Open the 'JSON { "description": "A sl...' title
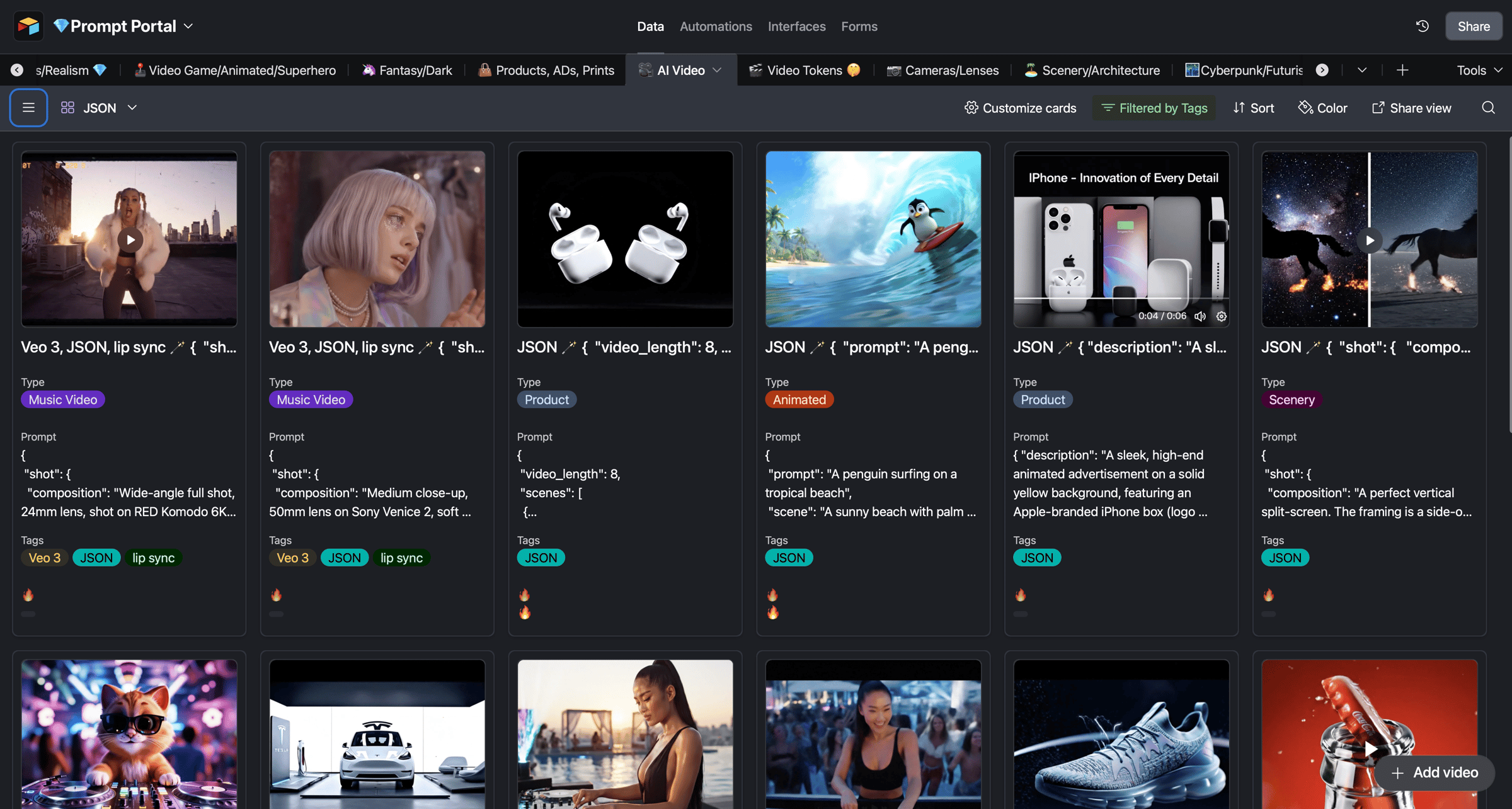Viewport: 1512px width, 809px height. [1120, 347]
